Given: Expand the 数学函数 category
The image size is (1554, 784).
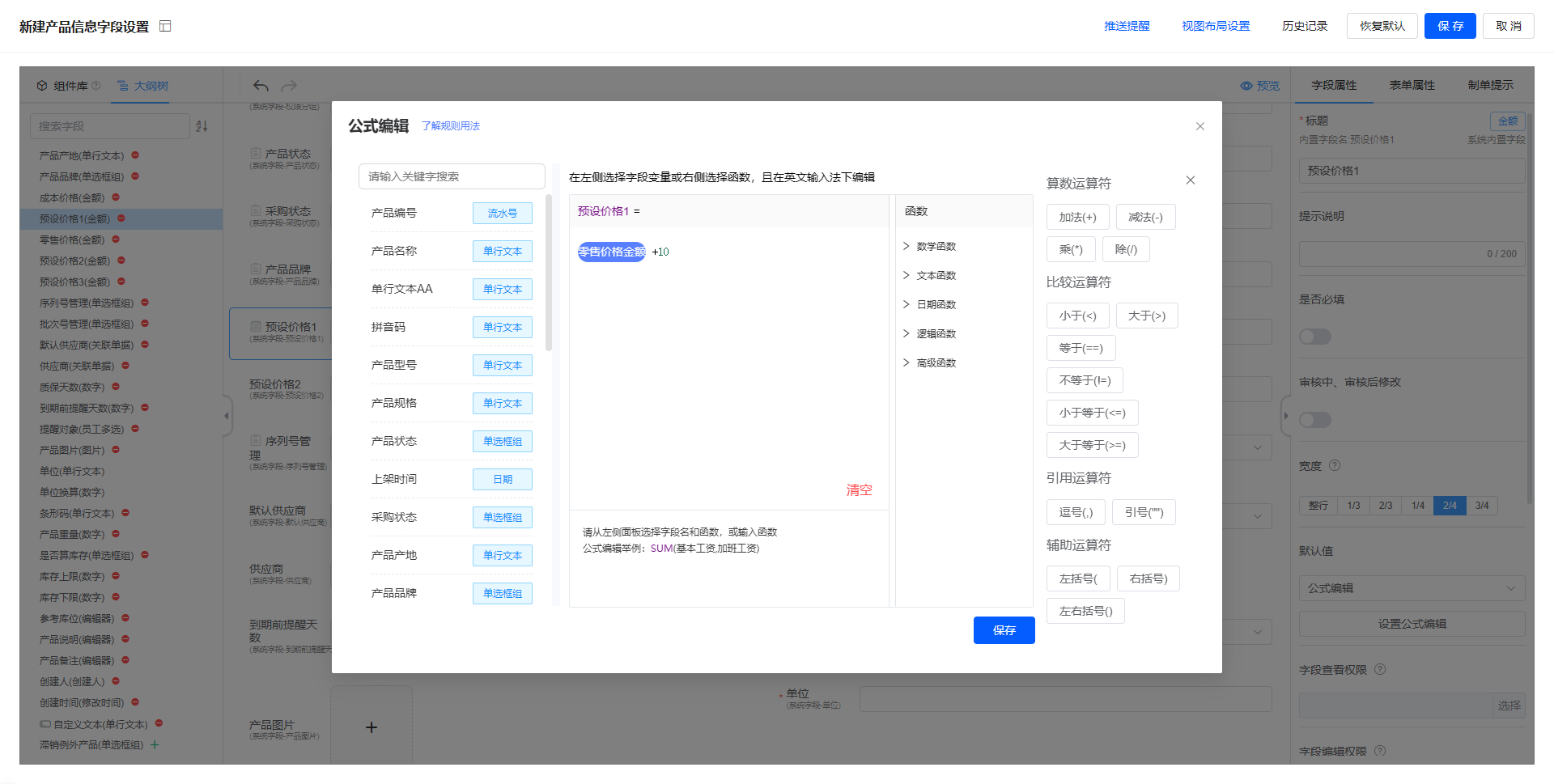Looking at the screenshot, I should click(x=935, y=247).
